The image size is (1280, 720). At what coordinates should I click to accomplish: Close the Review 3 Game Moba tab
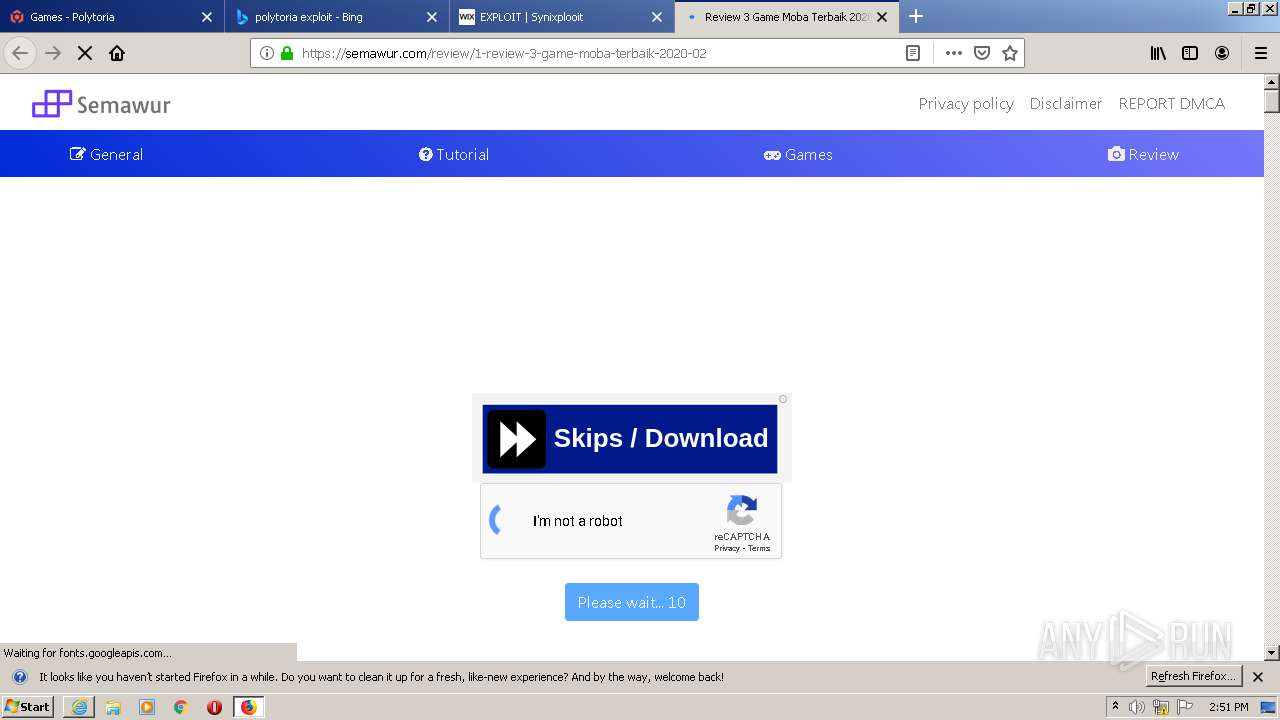(882, 17)
